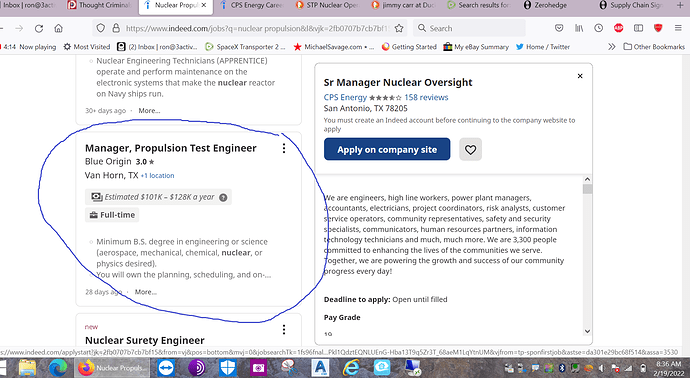Image resolution: width=690 pixels, height=378 pixels.
Task: Switch to jimmy carr DuckDuckGo tab
Action: (404, 5)
